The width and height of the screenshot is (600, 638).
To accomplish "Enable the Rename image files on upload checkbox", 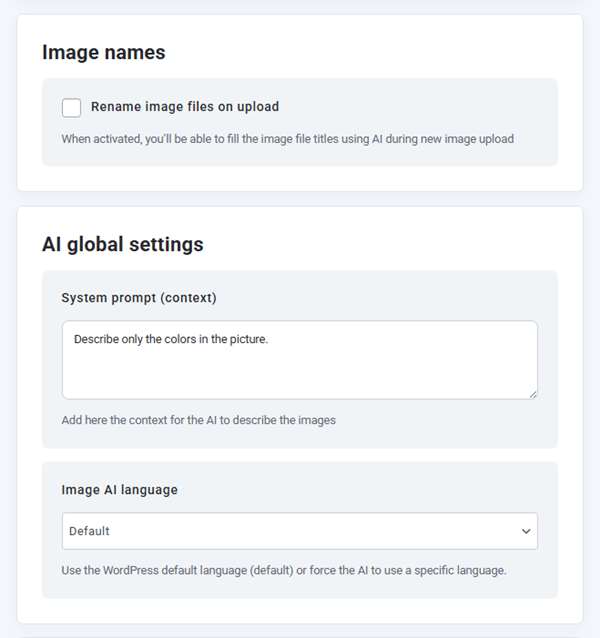I will pyautogui.click(x=71, y=108).
